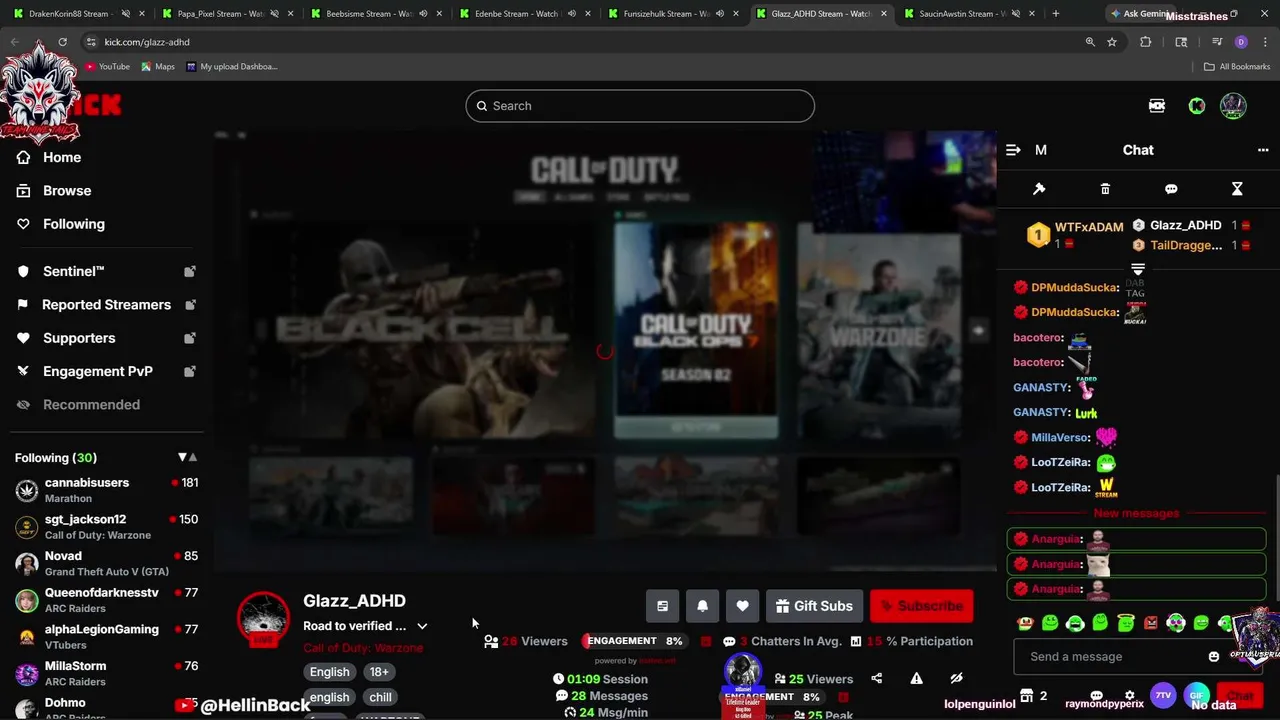Open the sgt_jackson12 channel in Following
This screenshot has width=1280, height=720.
(105, 527)
